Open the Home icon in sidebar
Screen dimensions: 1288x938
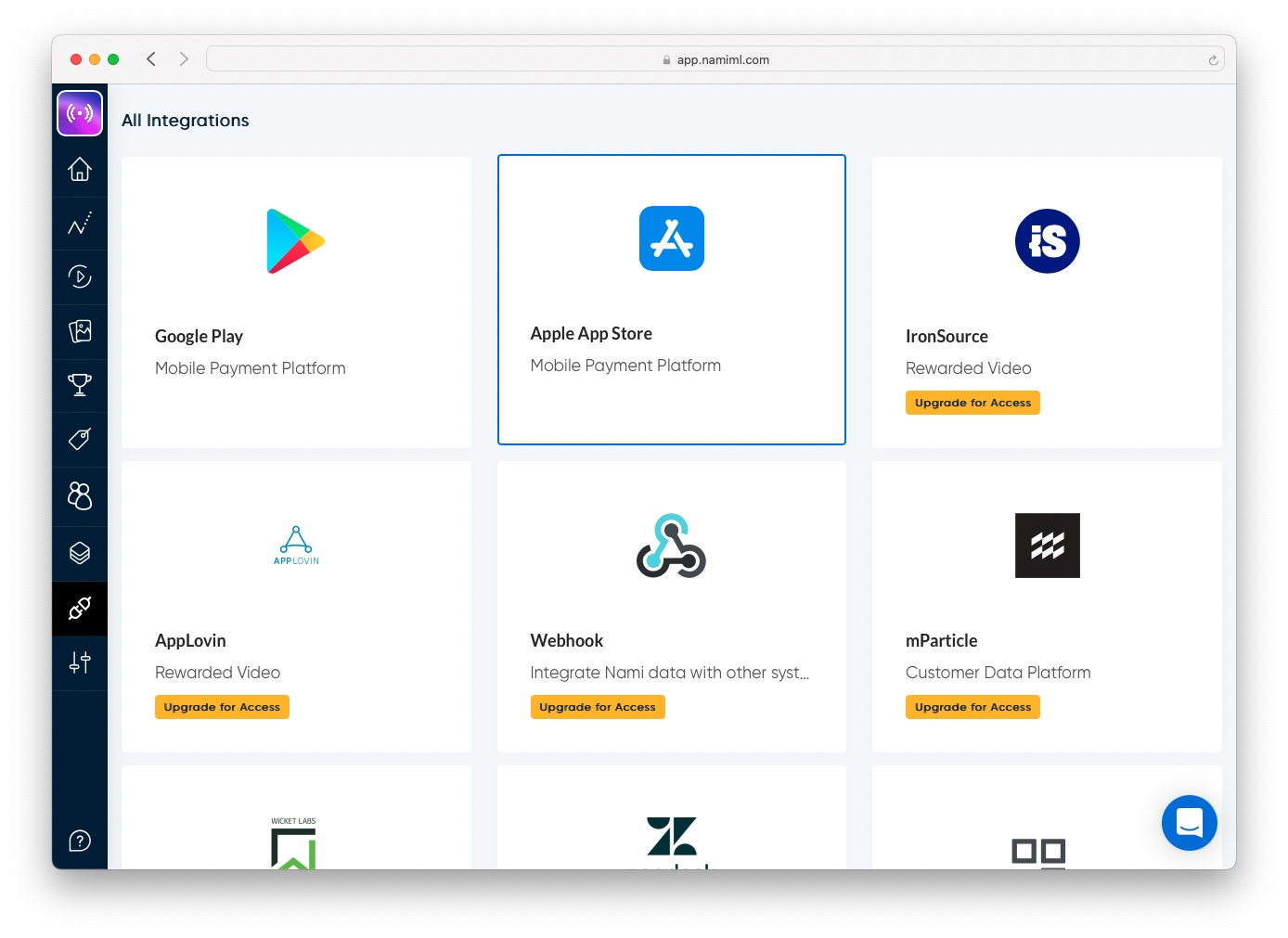coord(80,169)
